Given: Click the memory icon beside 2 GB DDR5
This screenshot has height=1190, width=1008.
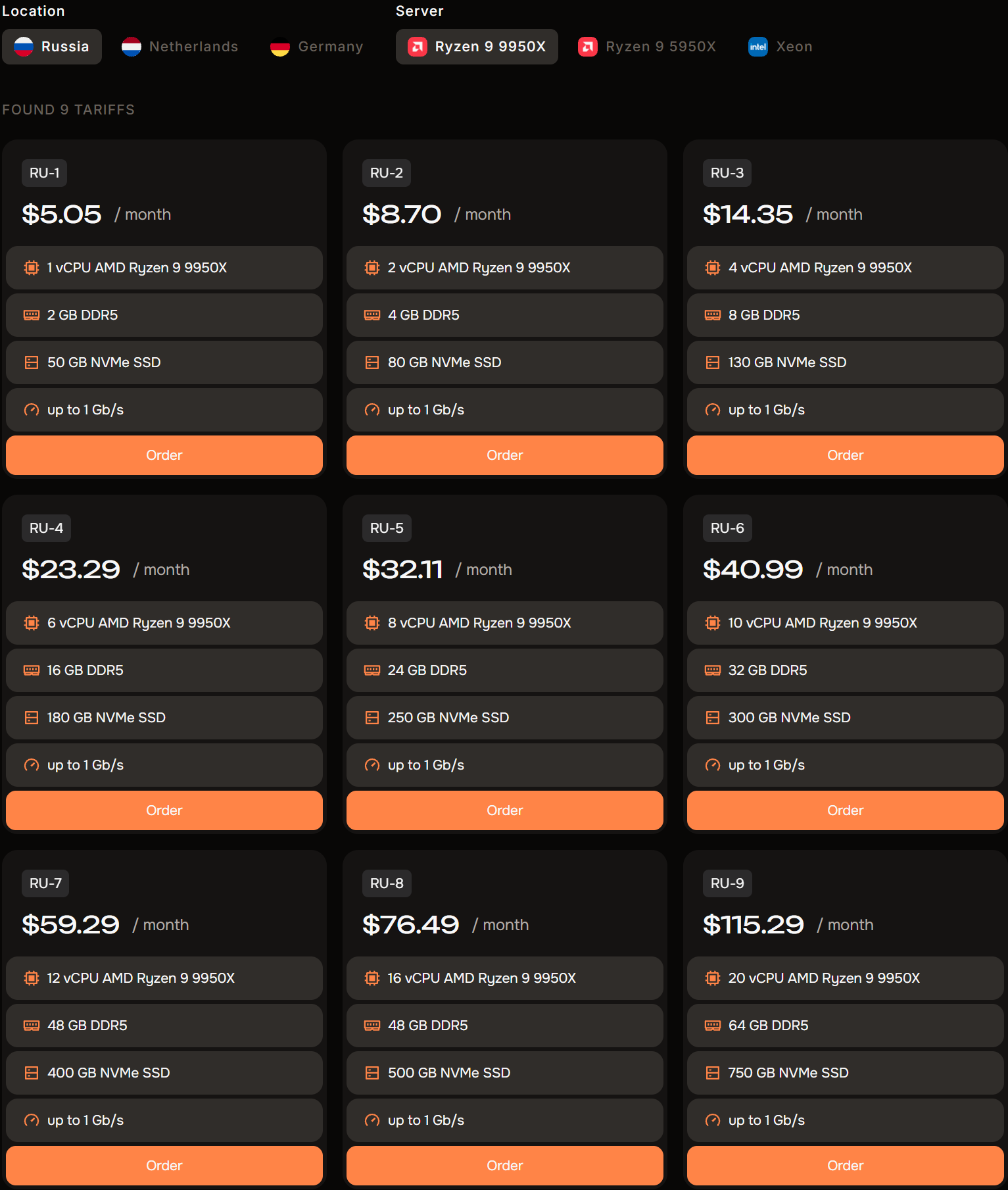Looking at the screenshot, I should click(x=32, y=315).
